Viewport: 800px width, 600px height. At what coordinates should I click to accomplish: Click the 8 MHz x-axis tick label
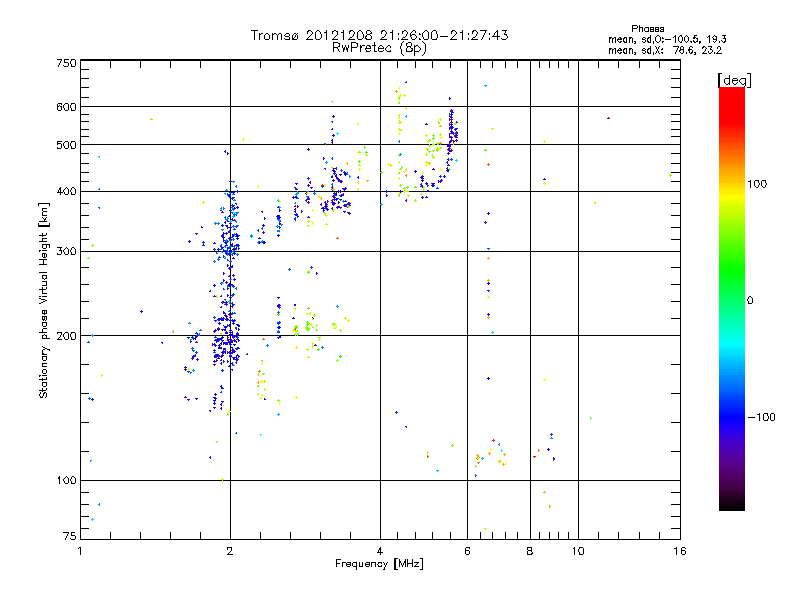pyautogui.click(x=530, y=551)
